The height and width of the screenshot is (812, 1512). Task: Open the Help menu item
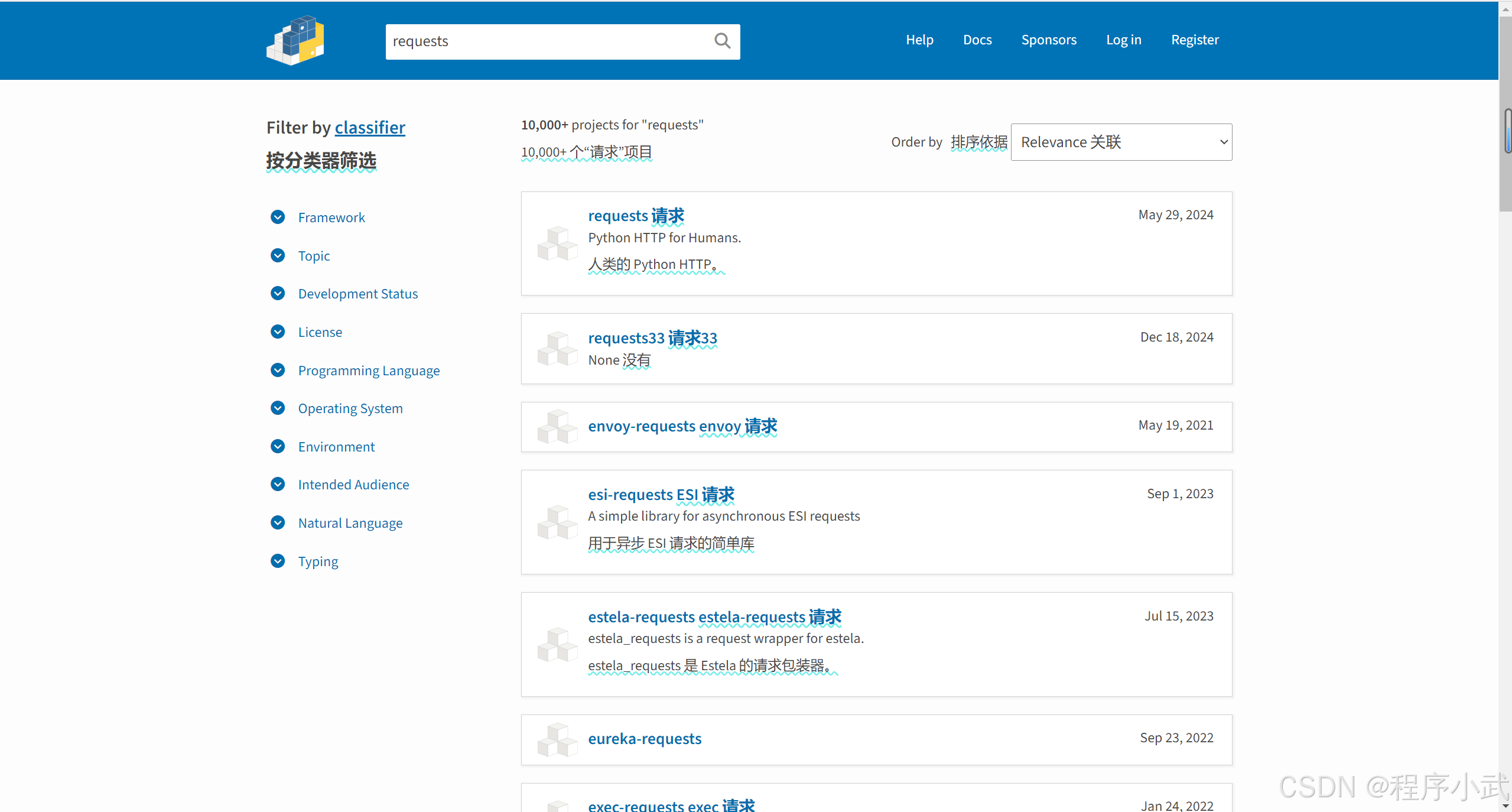919,40
